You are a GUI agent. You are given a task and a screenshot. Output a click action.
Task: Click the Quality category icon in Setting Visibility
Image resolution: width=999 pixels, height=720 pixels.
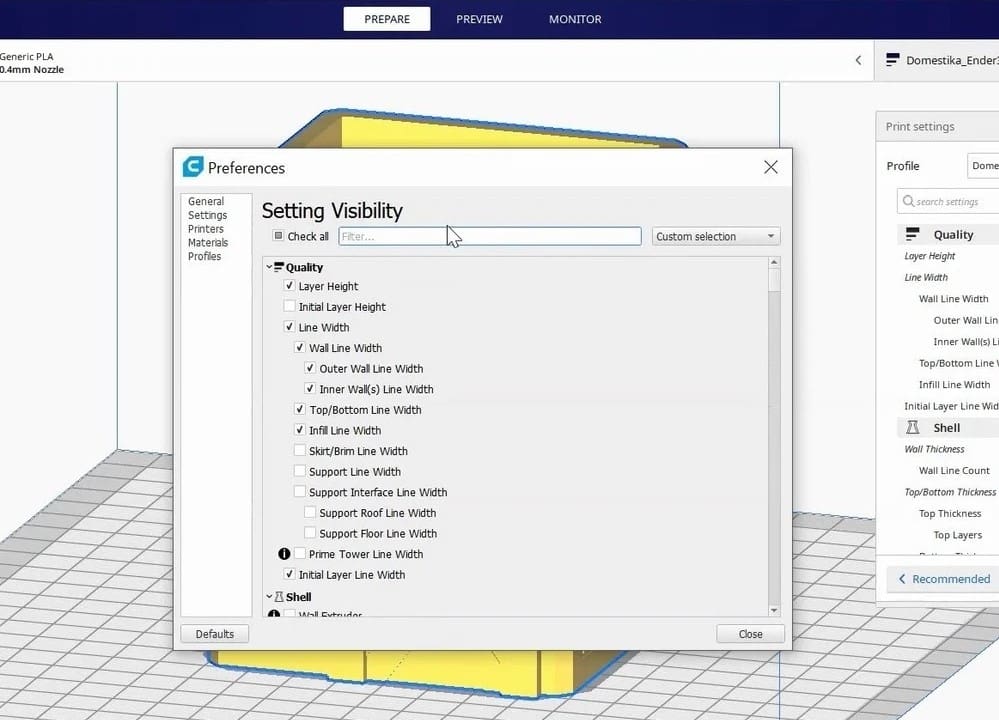279,267
